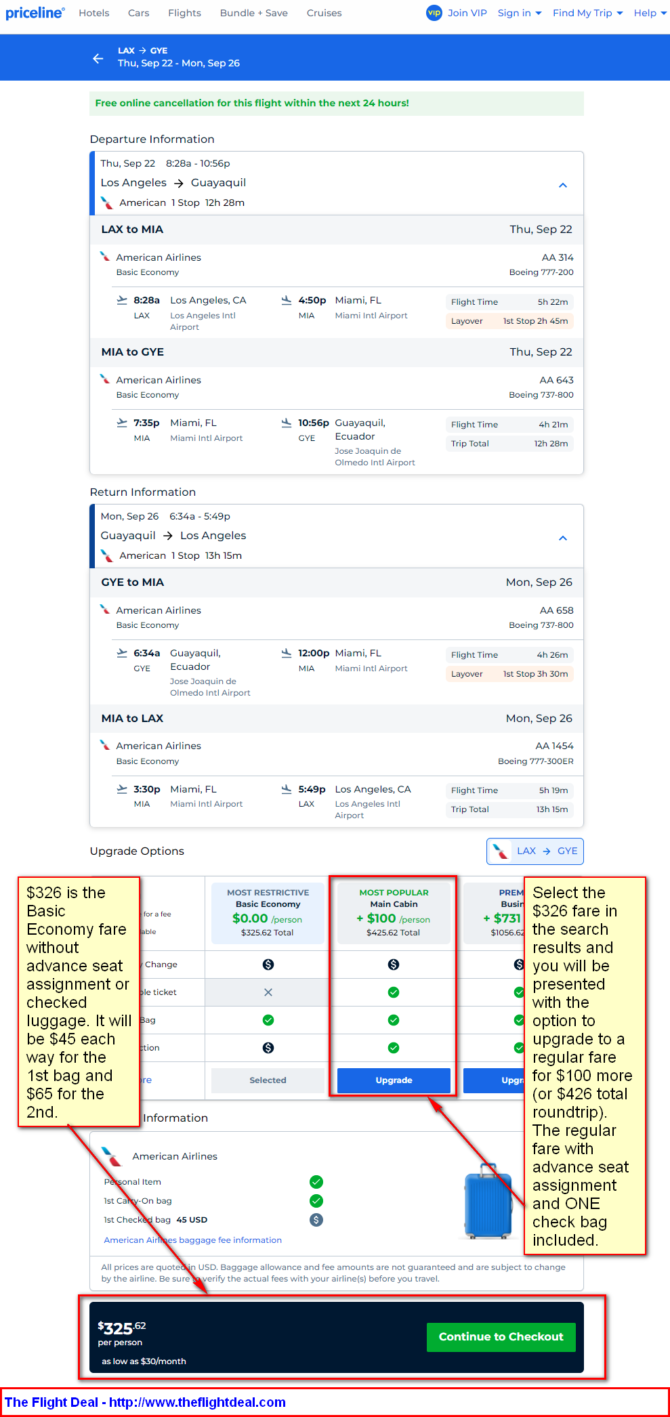
Task: Click landing plane icon next to 10:56p
Action: (x=286, y=422)
